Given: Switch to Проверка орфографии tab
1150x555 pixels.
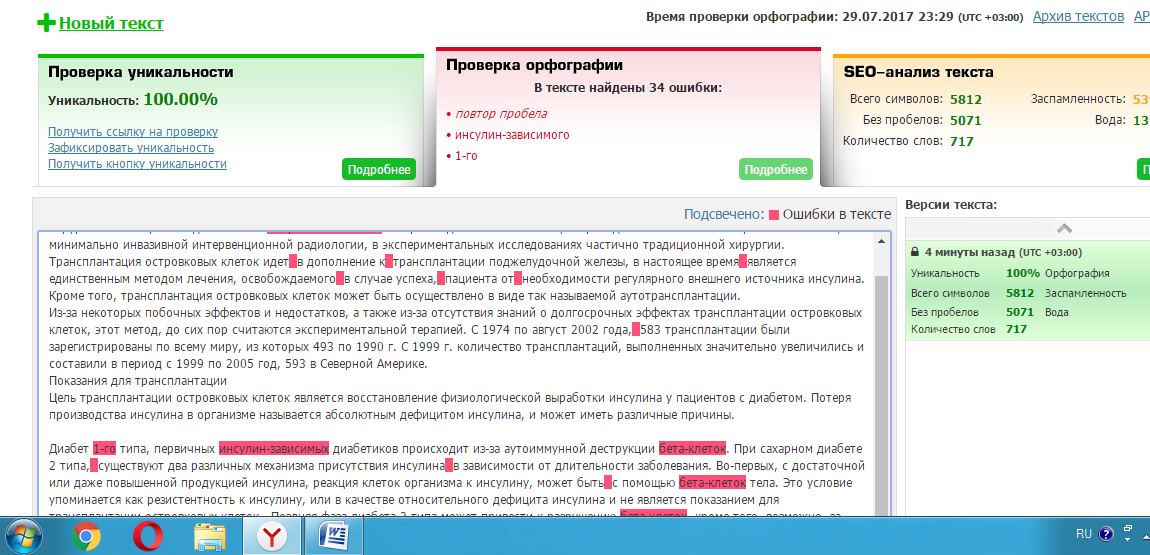Looking at the screenshot, I should 535,65.
